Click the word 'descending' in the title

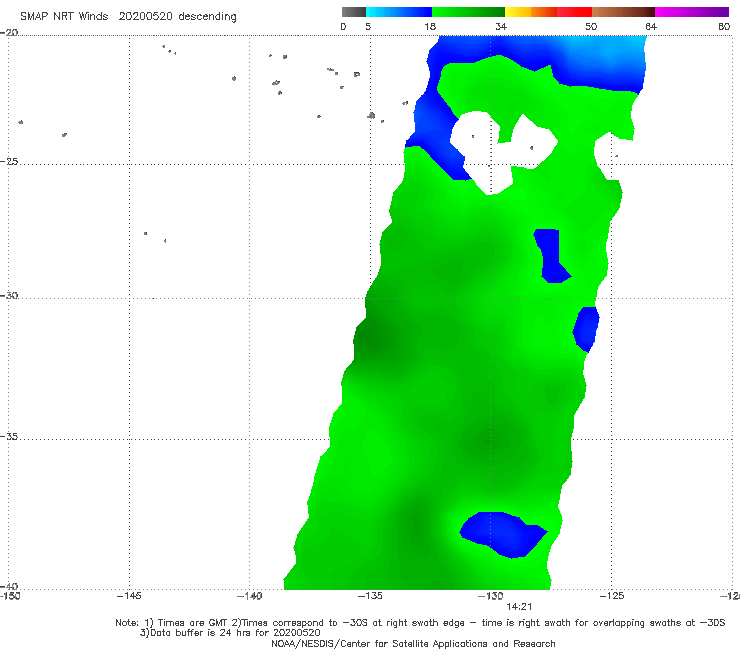[207, 17]
